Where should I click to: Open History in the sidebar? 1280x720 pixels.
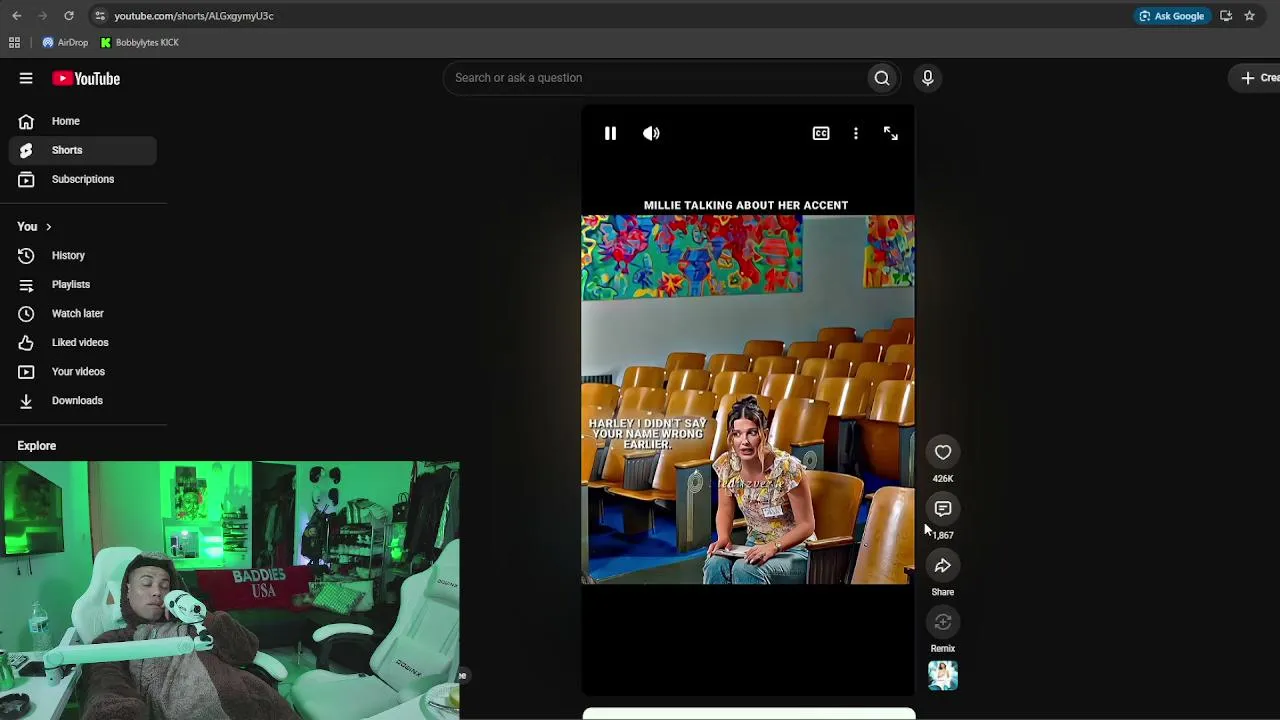tap(83, 256)
